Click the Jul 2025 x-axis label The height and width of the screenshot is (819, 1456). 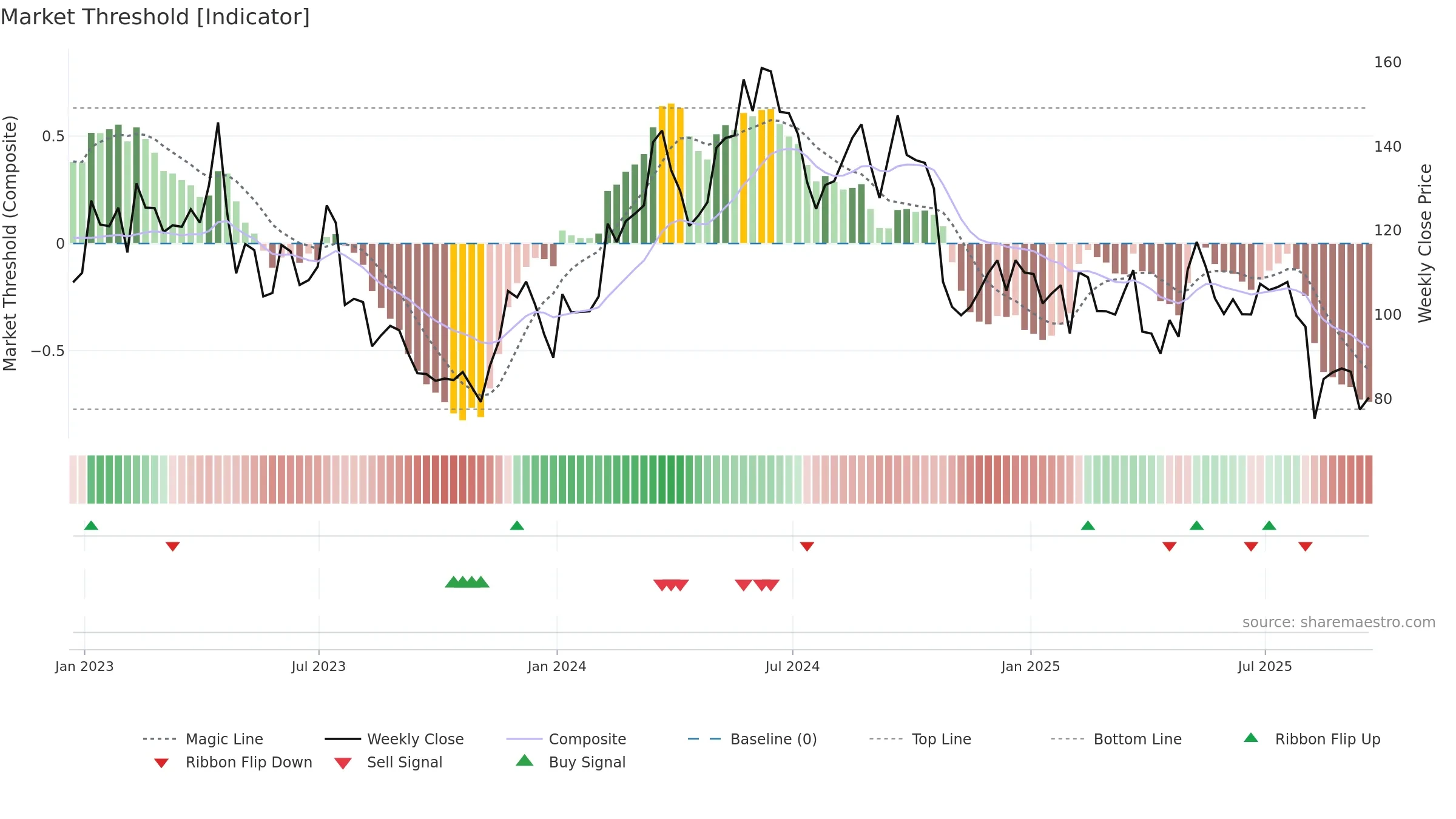1265,667
